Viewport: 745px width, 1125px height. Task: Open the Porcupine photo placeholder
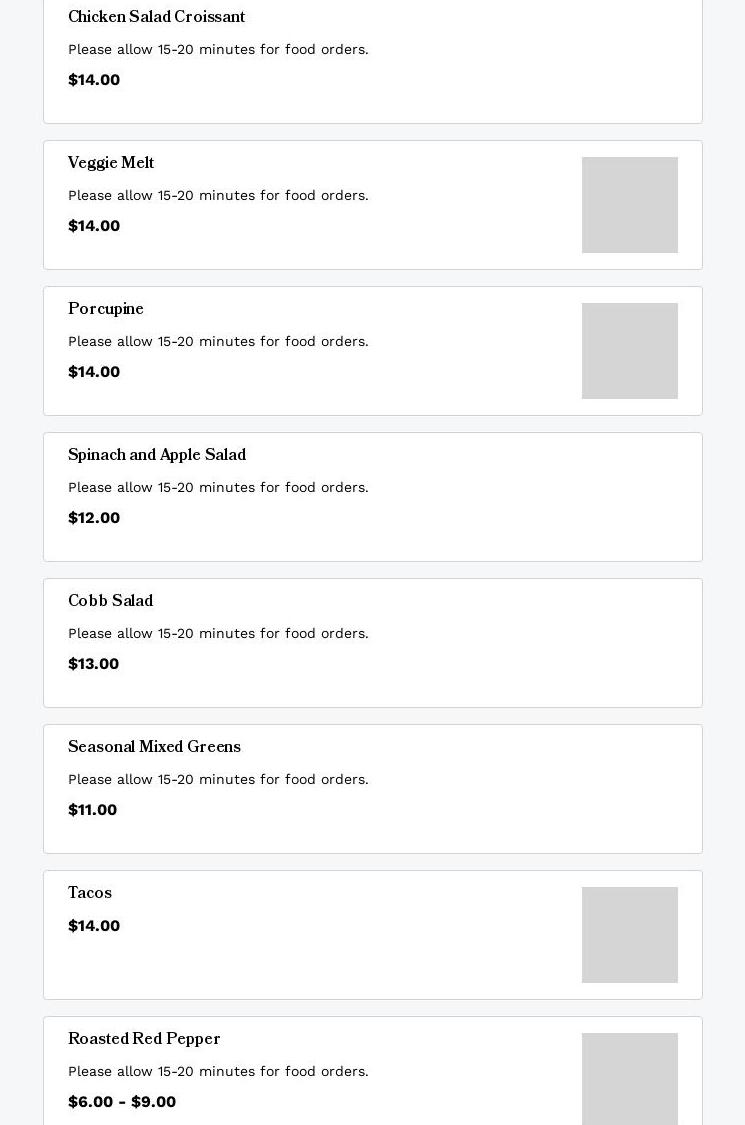pos(630,351)
